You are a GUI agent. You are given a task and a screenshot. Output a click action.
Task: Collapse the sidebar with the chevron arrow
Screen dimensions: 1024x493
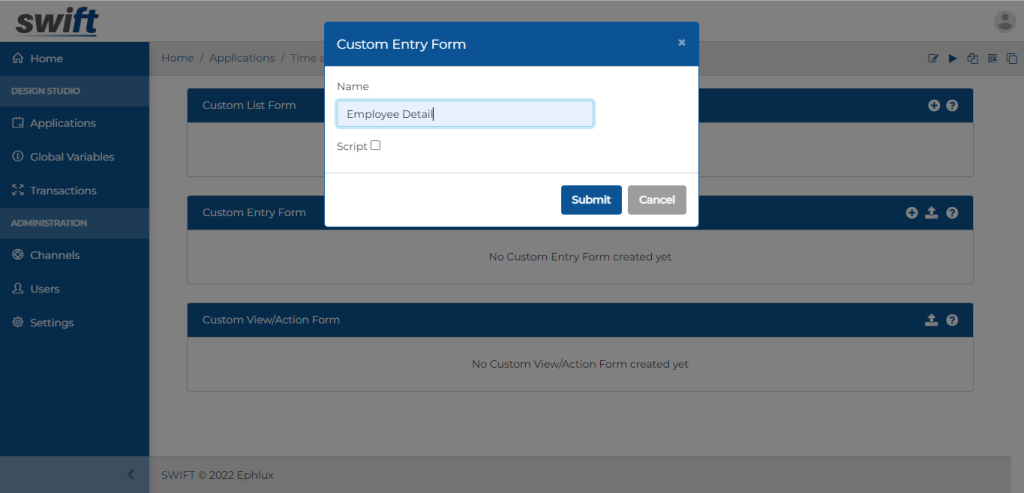130,475
